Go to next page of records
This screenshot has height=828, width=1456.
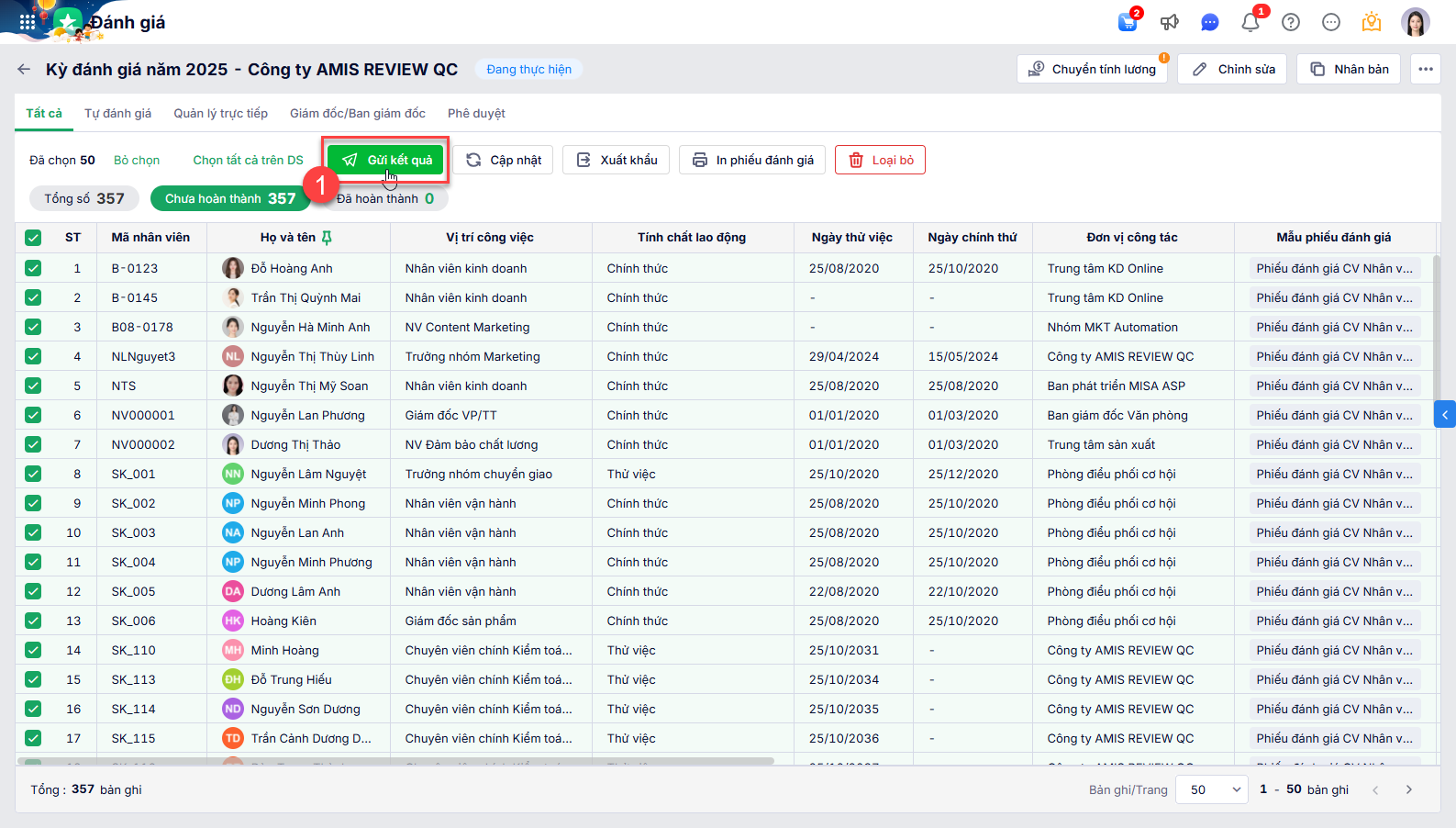click(1409, 789)
